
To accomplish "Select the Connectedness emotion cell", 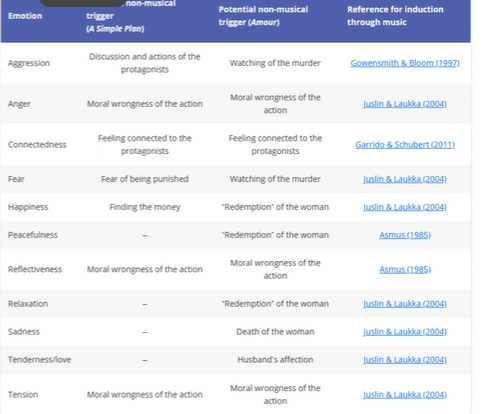I will click(x=37, y=145).
